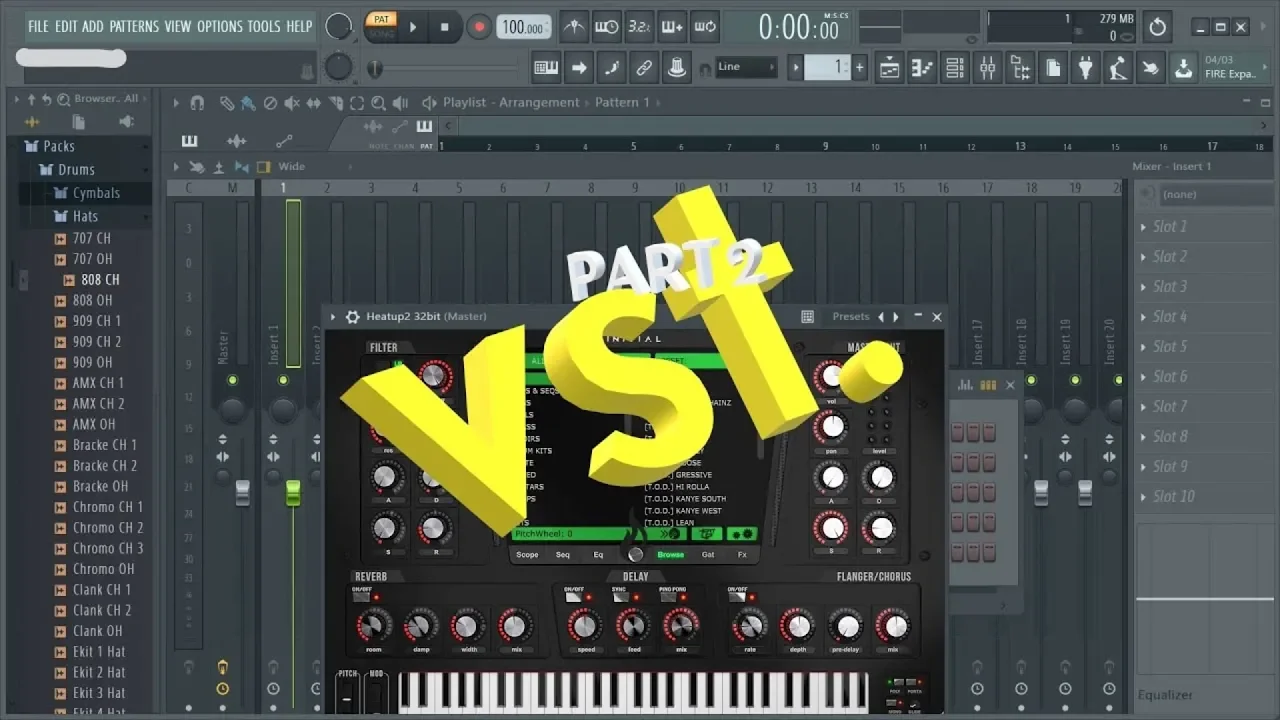1280x720 pixels.
Task: Click the Master track volume fader
Action: (x=242, y=491)
